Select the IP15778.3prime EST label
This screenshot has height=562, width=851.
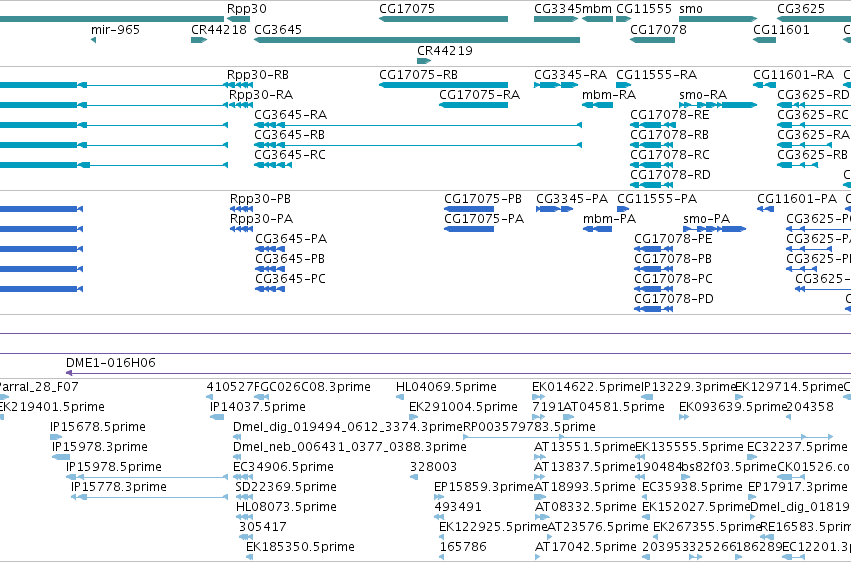119,487
